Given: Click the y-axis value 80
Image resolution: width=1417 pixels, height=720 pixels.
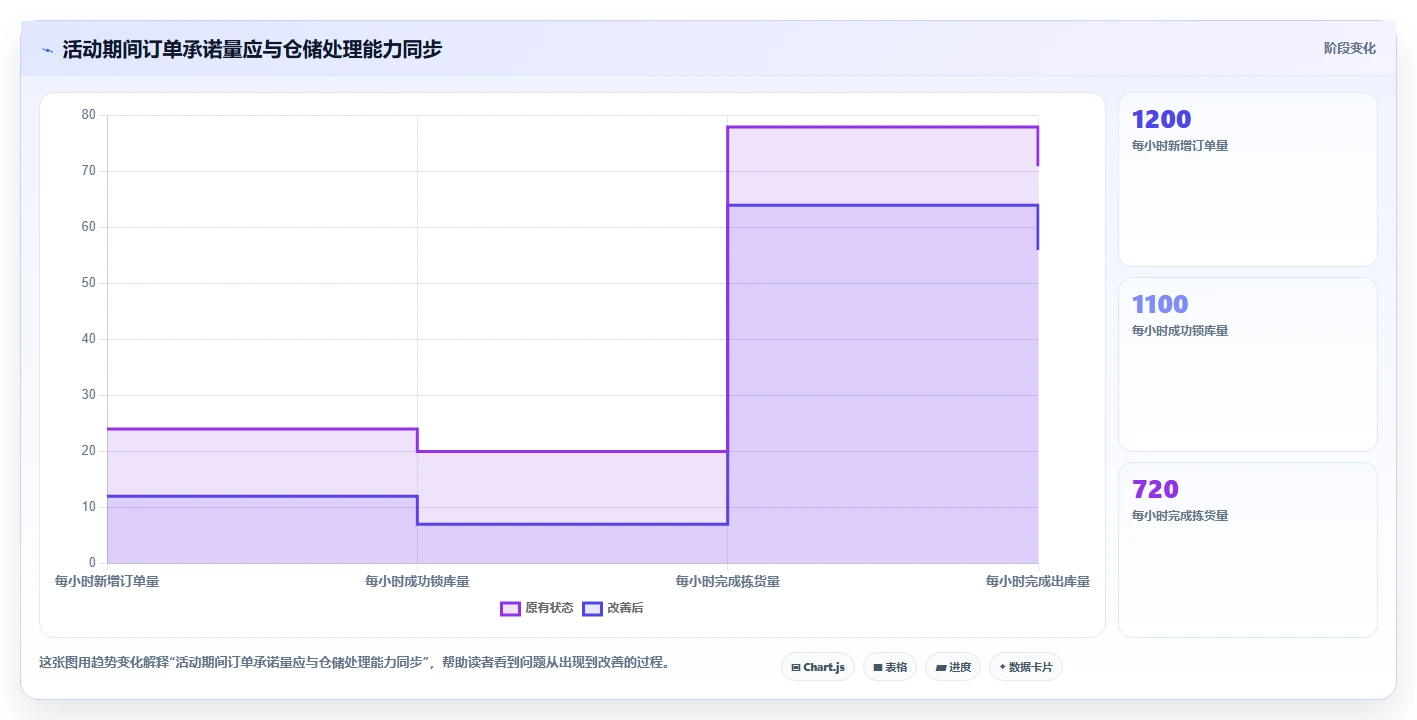Looking at the screenshot, I should [89, 115].
